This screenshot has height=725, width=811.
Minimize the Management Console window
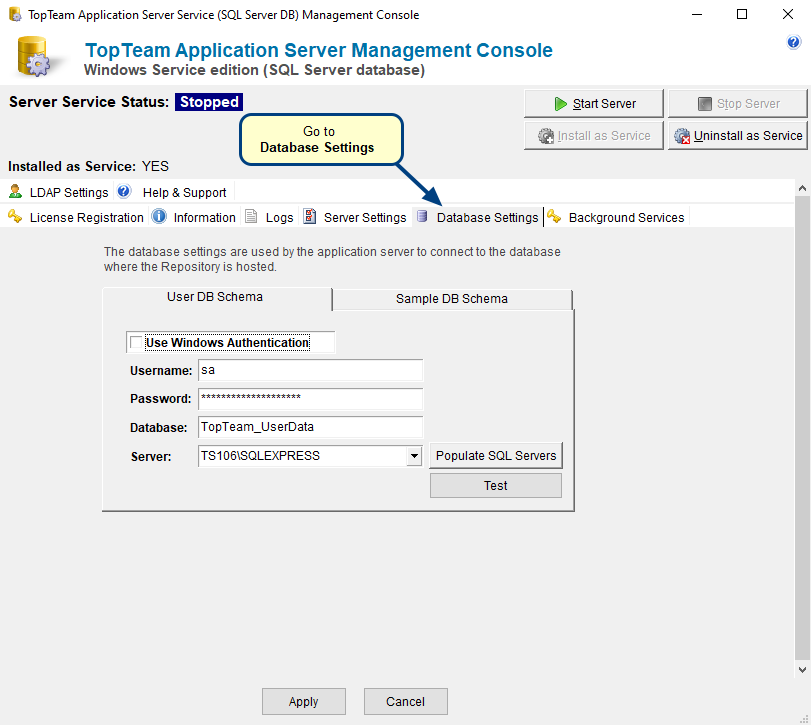(697, 14)
